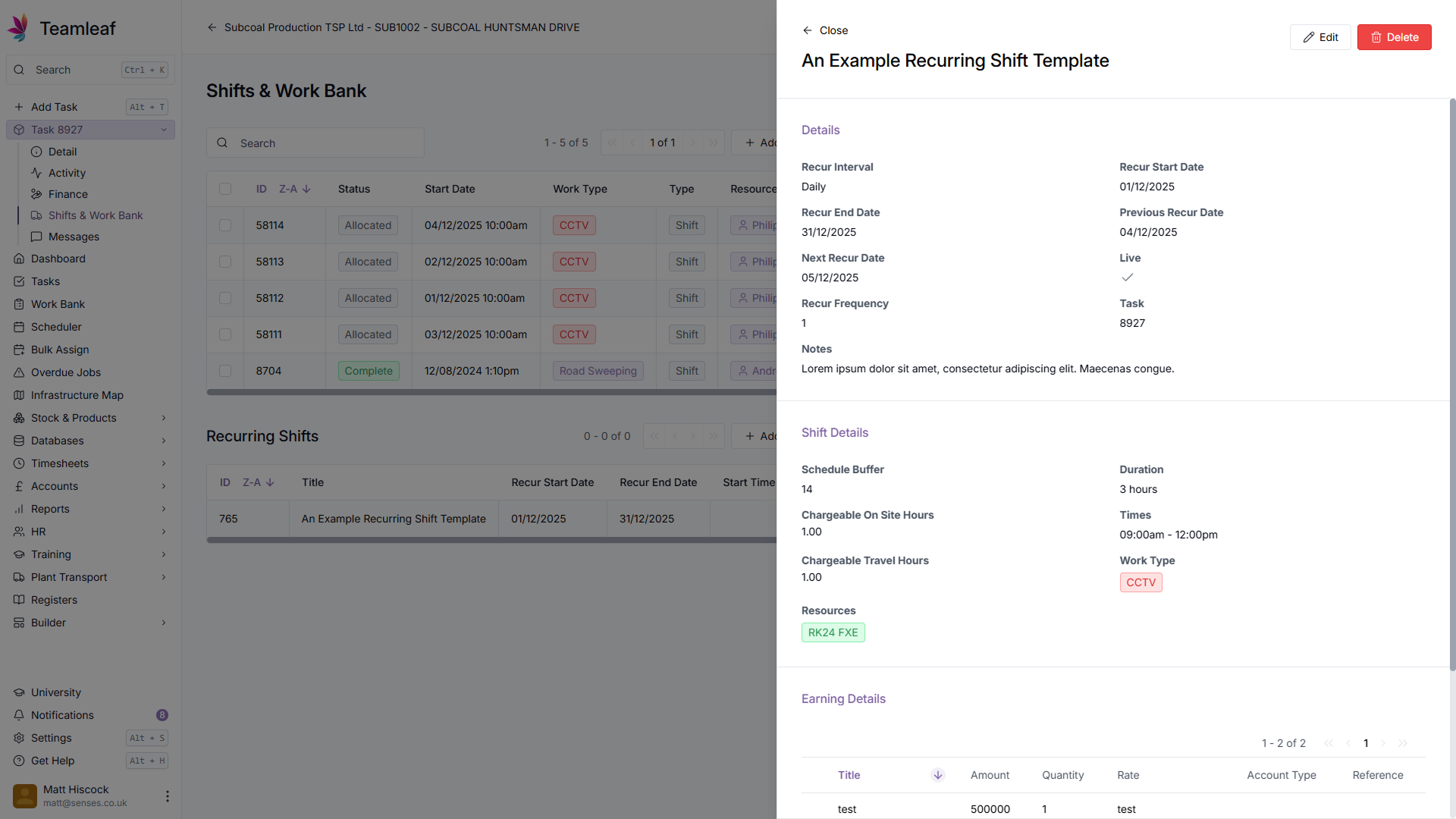
Task: Click the Notifications bell item
Action: coord(62,715)
